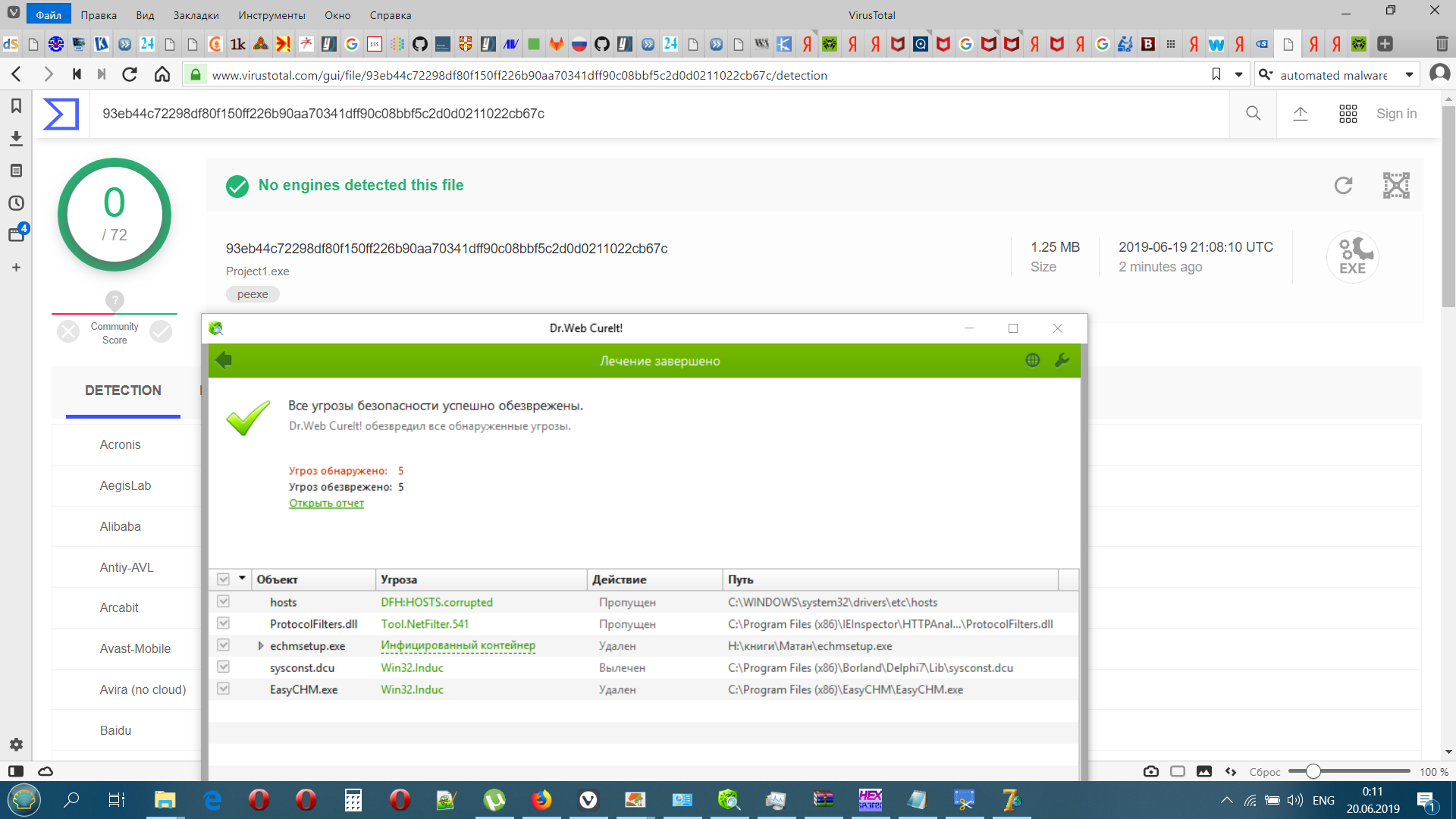Screen dimensions: 1456x819
Task: Toggle checkbox for EasyCHM.exe row
Action: click(x=223, y=689)
